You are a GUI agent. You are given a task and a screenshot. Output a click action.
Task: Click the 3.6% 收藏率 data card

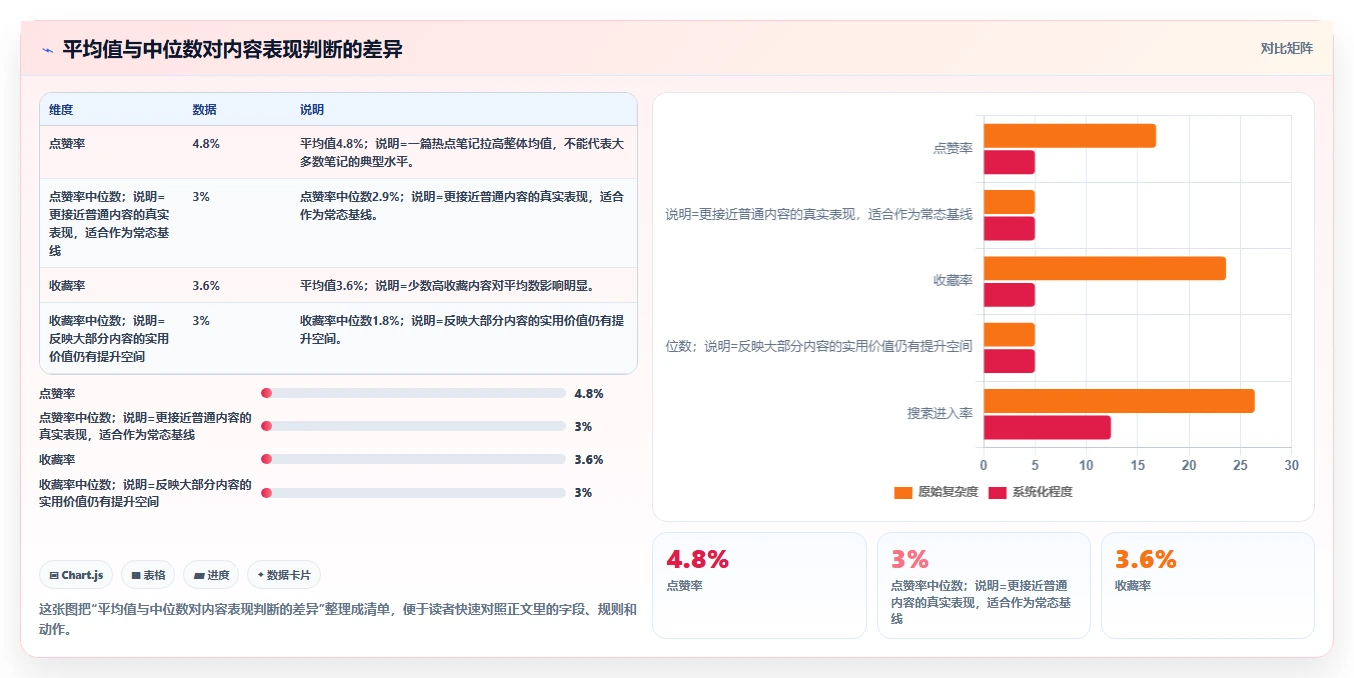pos(1207,585)
